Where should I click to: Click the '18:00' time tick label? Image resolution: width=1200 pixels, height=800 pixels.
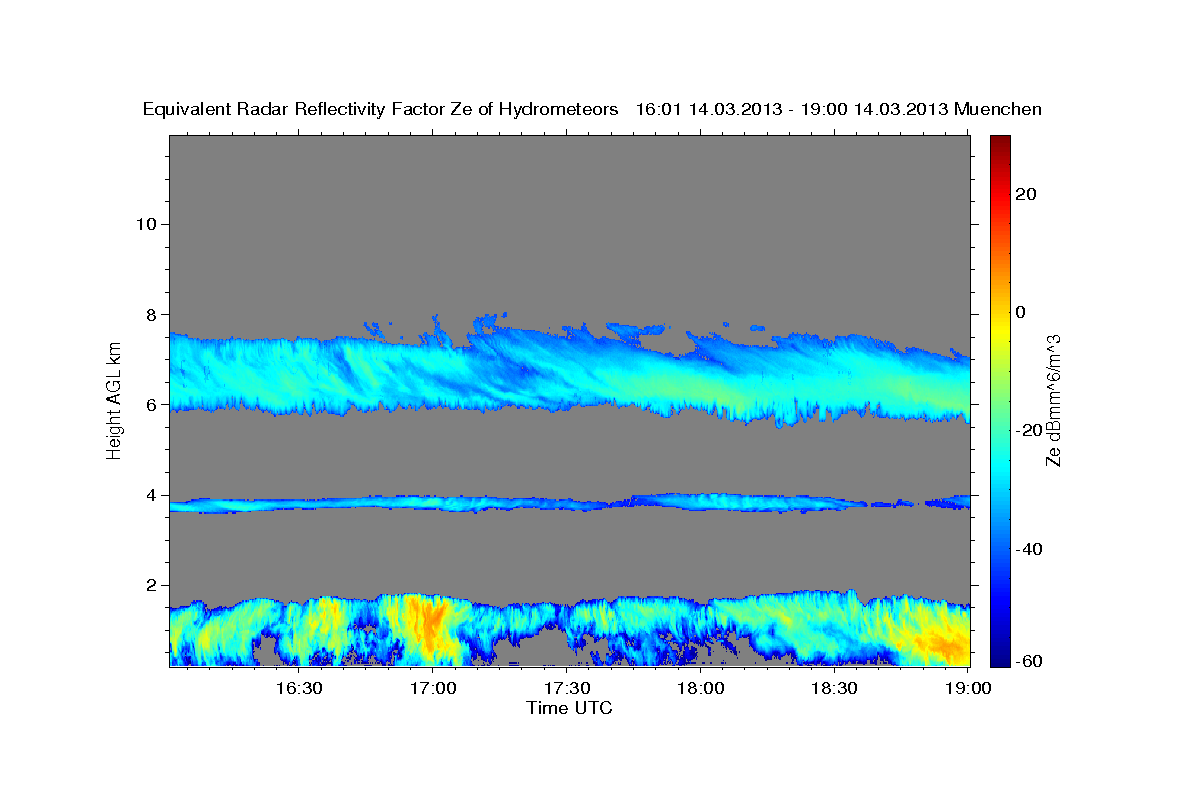(701, 688)
